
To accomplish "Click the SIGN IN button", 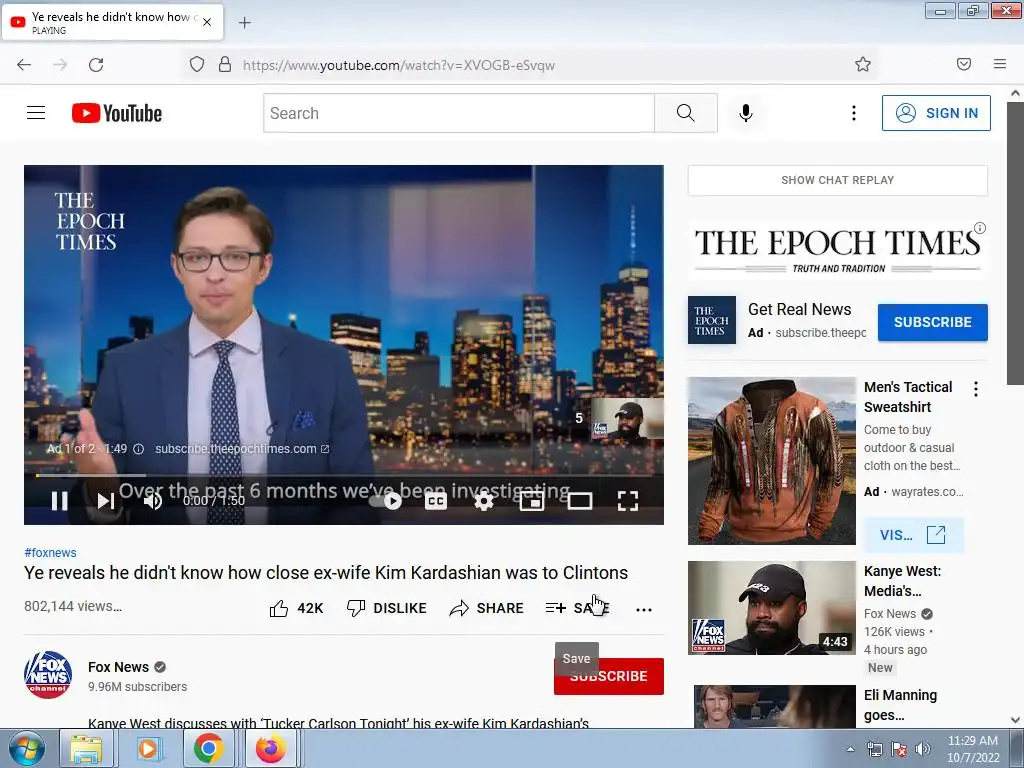I will tap(936, 113).
